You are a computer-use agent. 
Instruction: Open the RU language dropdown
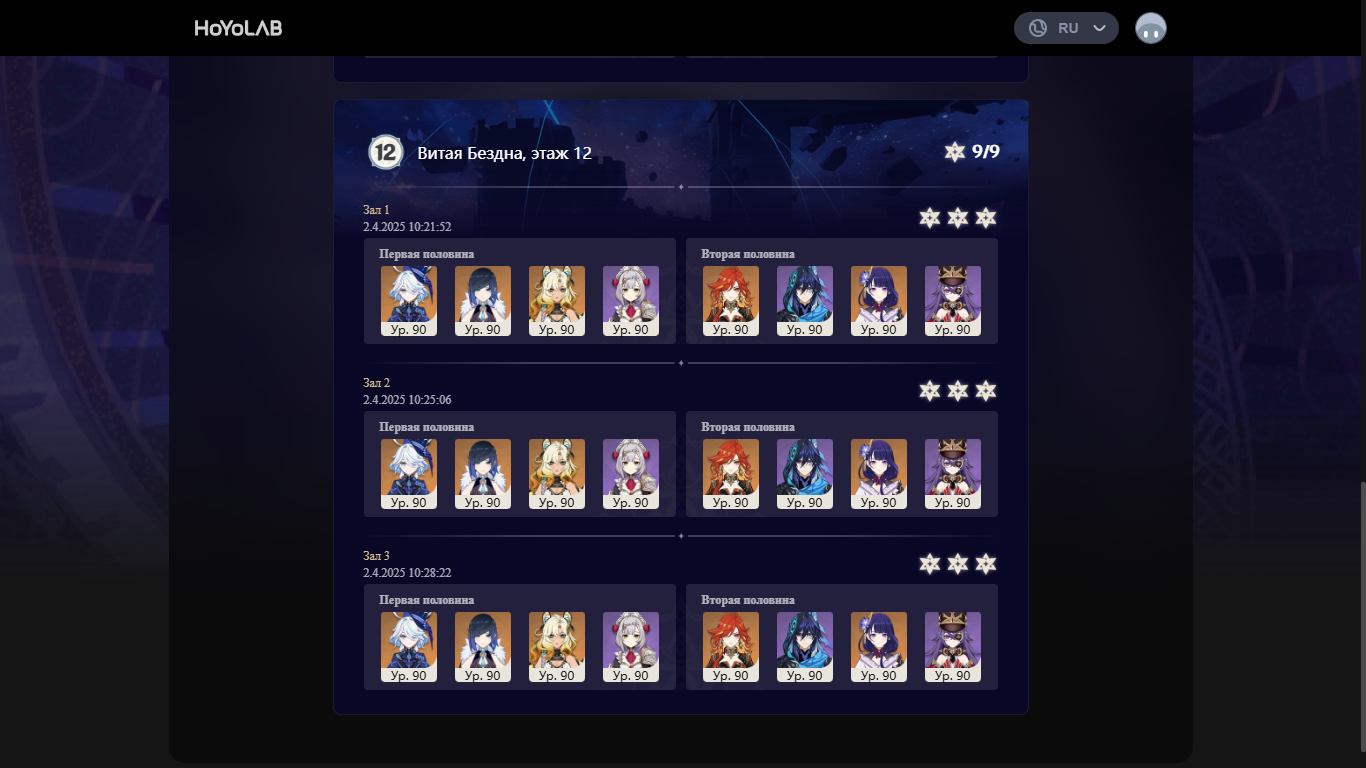[1066, 28]
